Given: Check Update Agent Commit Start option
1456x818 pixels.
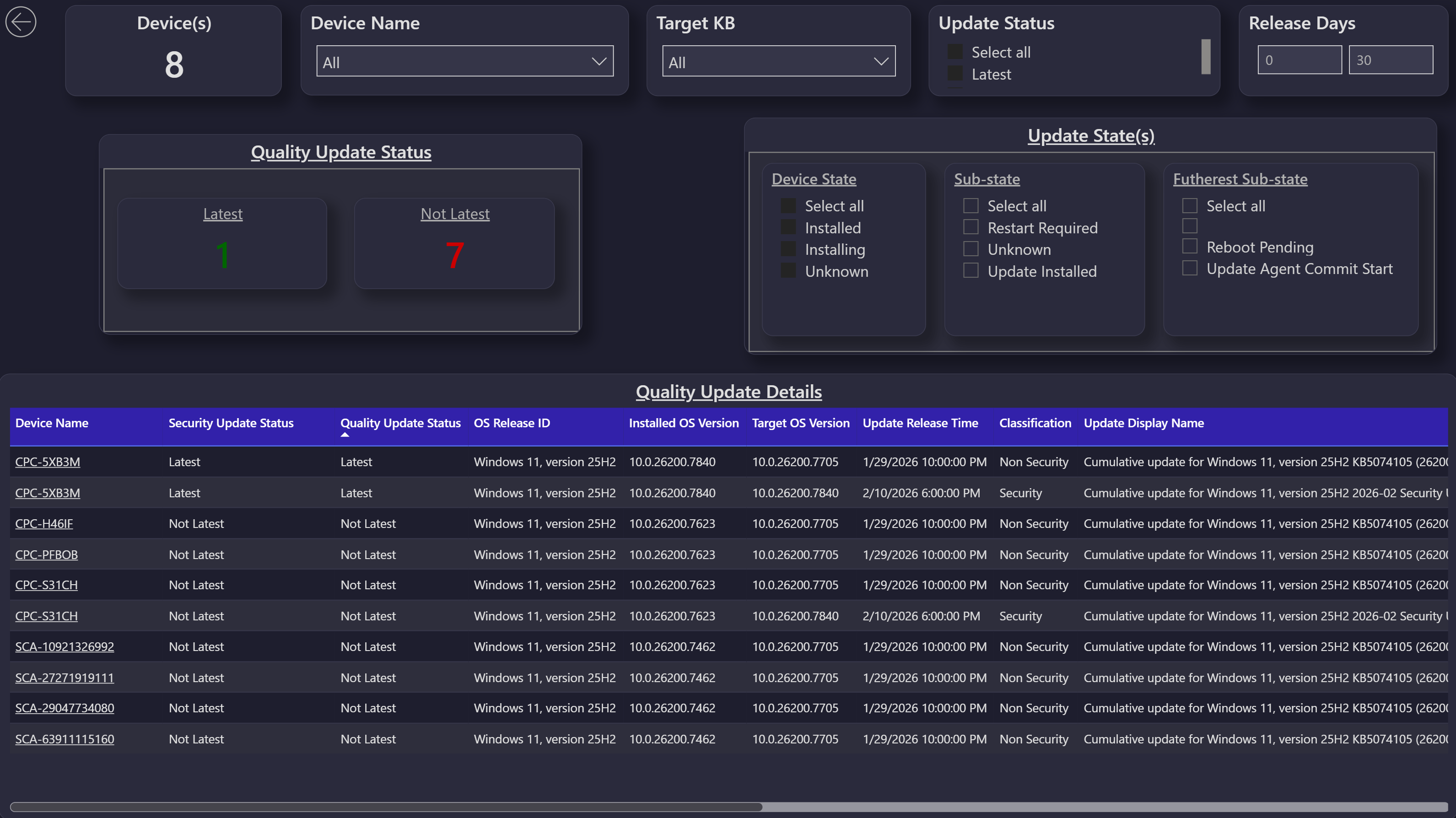Looking at the screenshot, I should (1189, 269).
